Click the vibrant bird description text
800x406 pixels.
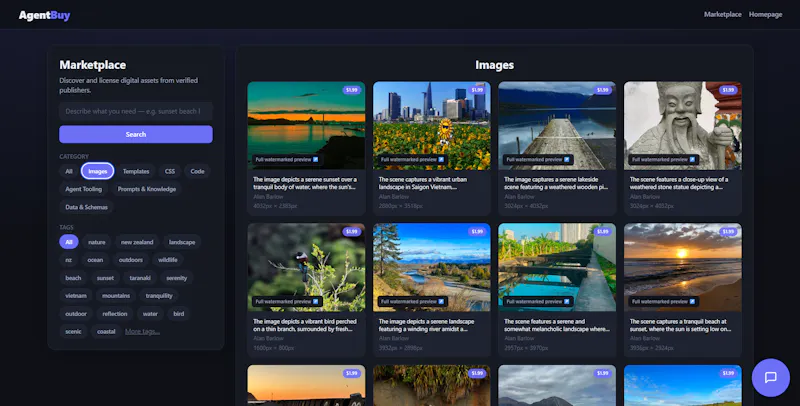(x=305, y=325)
